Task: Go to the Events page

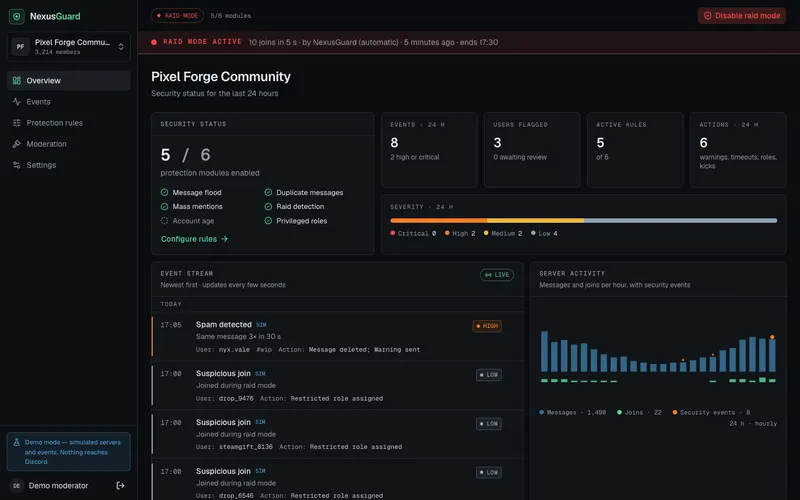Action: point(68,102)
